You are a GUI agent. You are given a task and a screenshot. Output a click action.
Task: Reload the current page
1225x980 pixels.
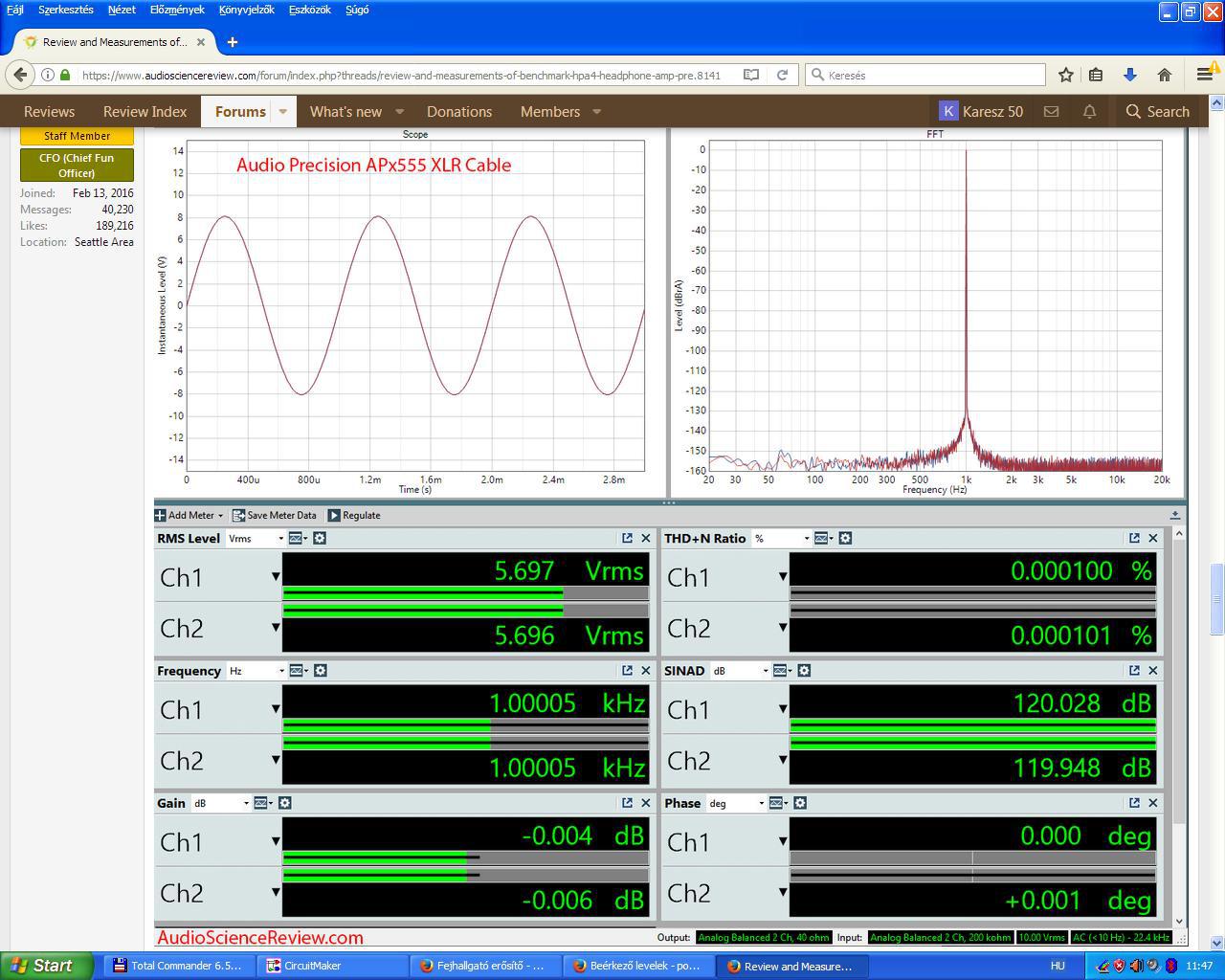pyautogui.click(x=782, y=75)
